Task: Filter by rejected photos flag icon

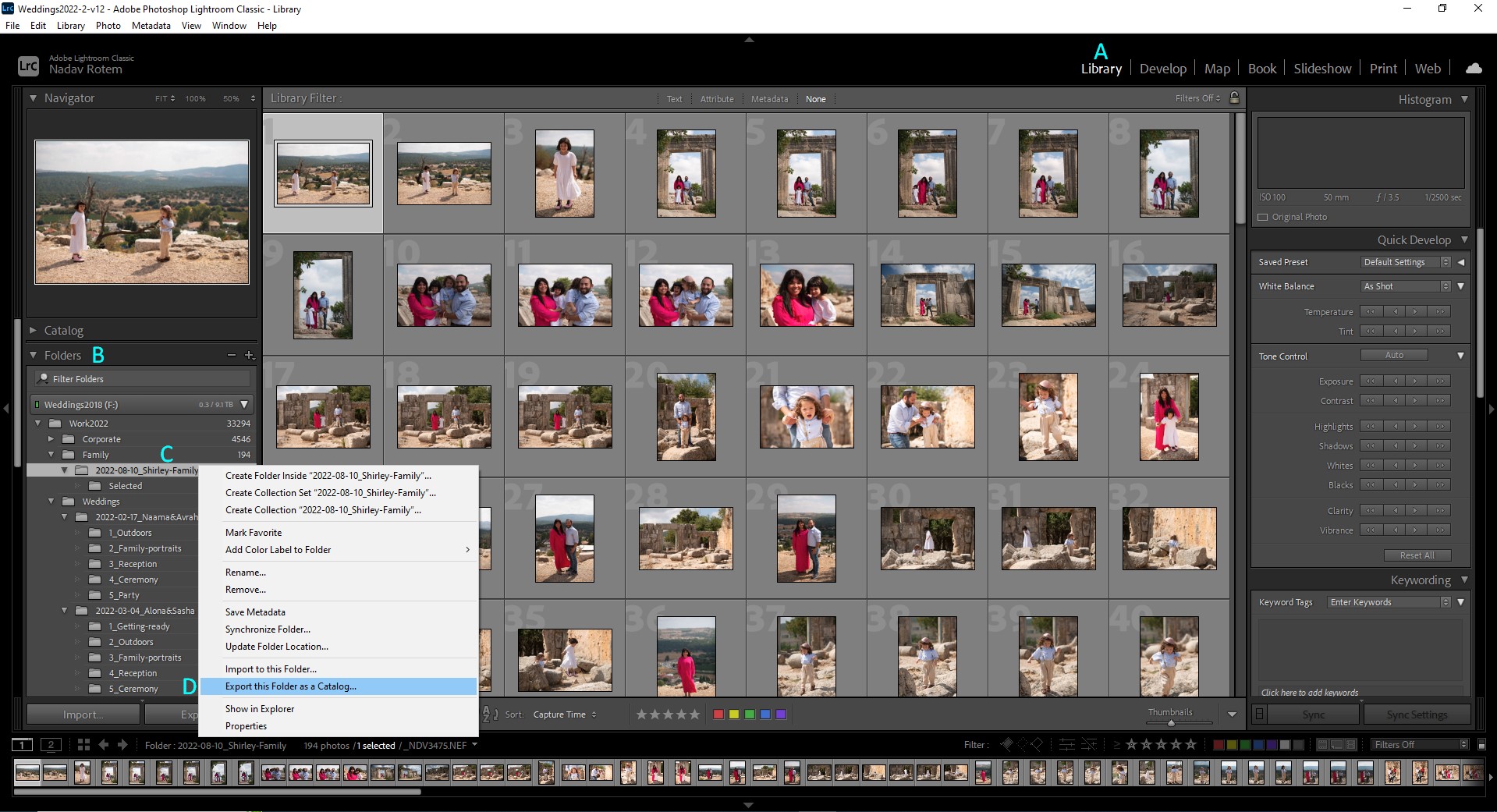Action: click(x=1037, y=745)
